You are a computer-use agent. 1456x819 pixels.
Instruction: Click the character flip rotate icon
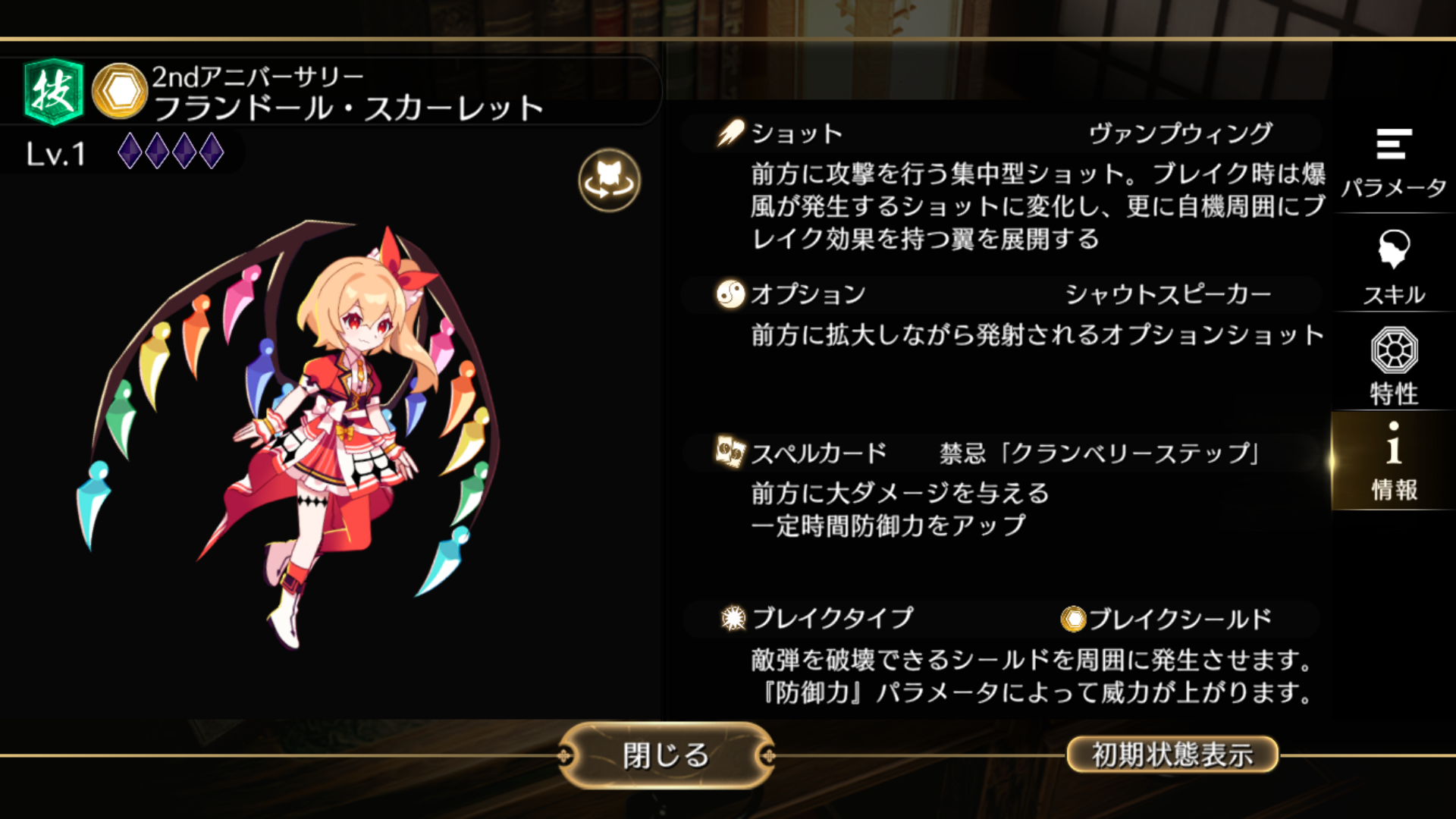(x=609, y=180)
